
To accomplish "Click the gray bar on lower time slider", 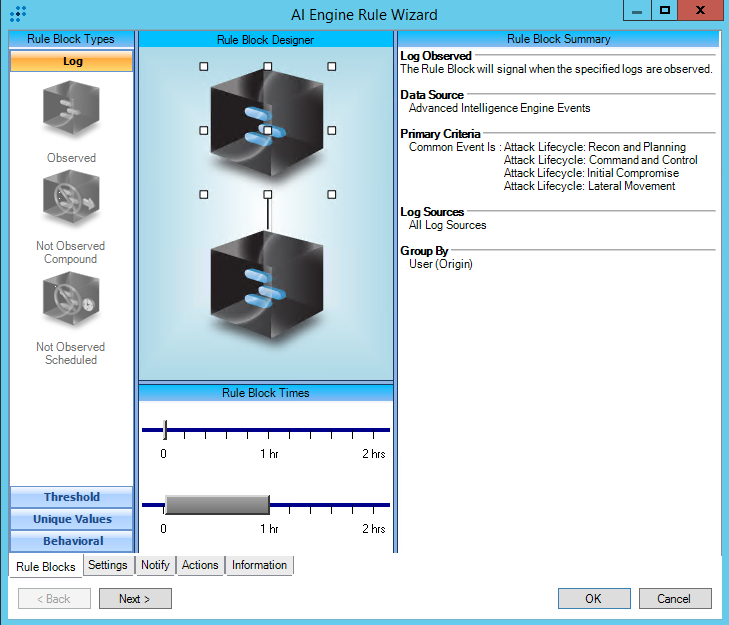I will point(217,504).
